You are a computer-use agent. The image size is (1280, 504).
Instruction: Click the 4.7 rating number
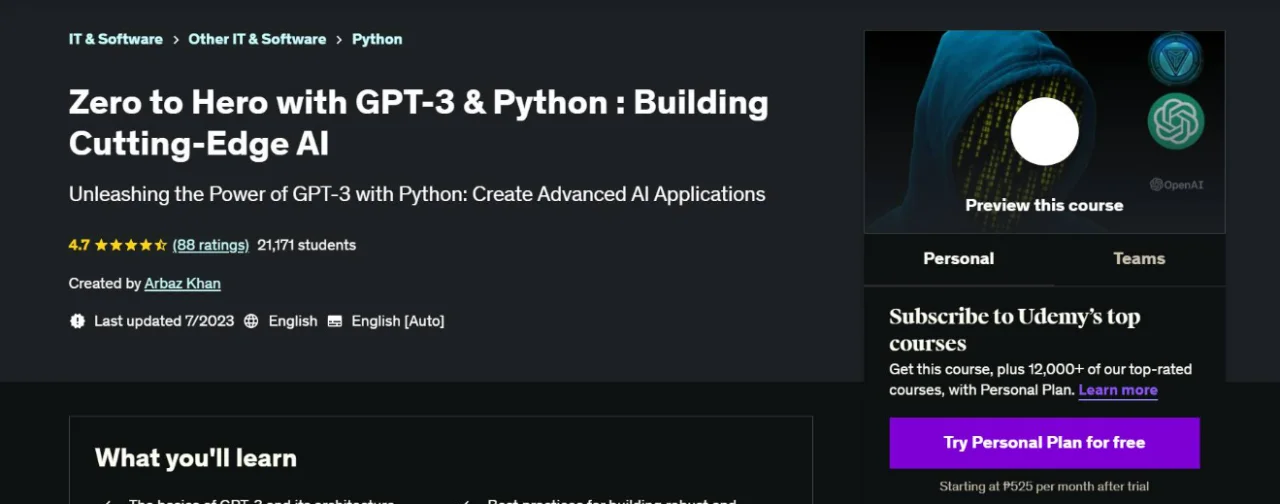tap(79, 245)
